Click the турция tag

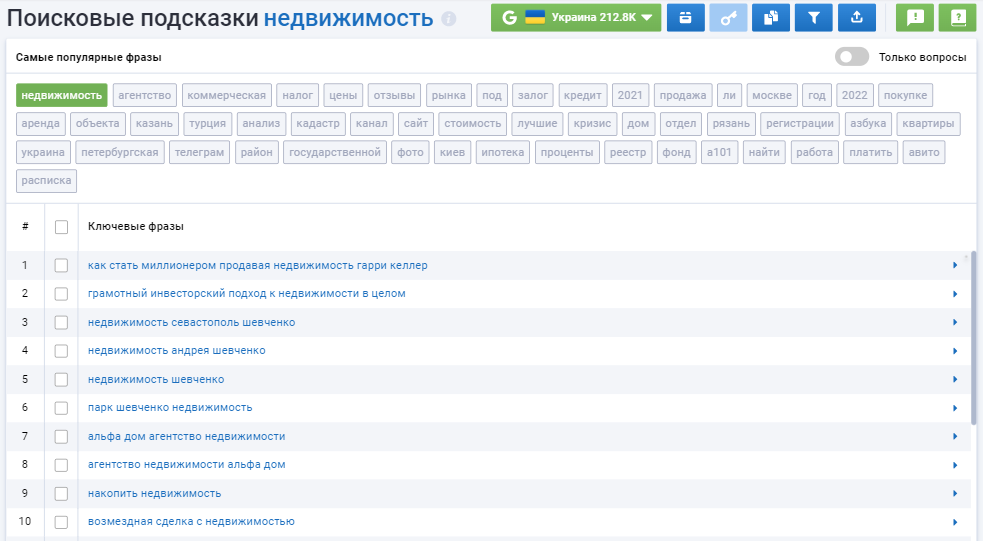pos(208,123)
